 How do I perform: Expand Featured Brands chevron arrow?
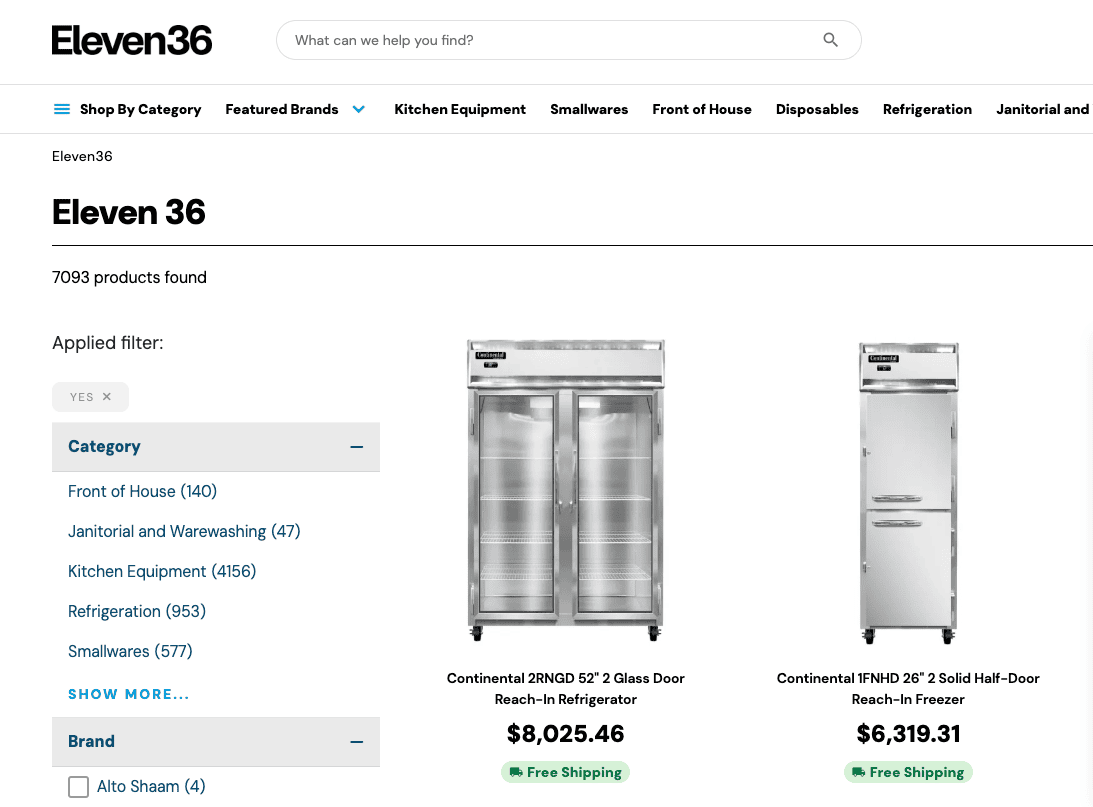click(x=358, y=109)
